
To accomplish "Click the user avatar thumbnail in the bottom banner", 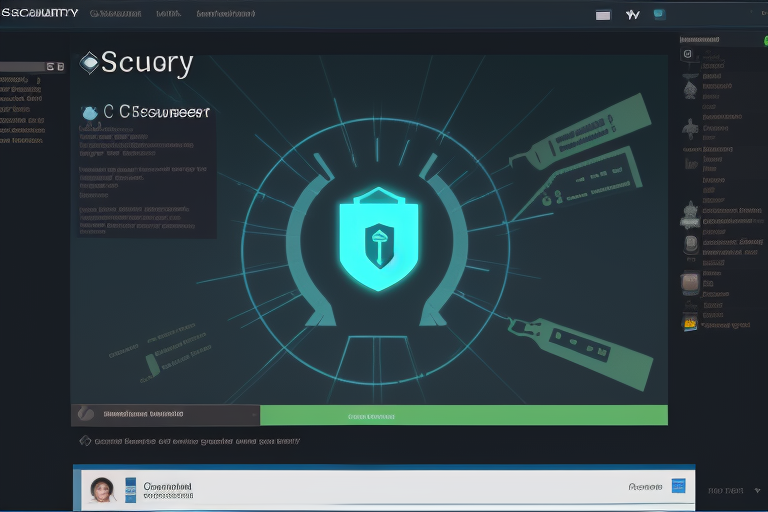I will [x=101, y=489].
